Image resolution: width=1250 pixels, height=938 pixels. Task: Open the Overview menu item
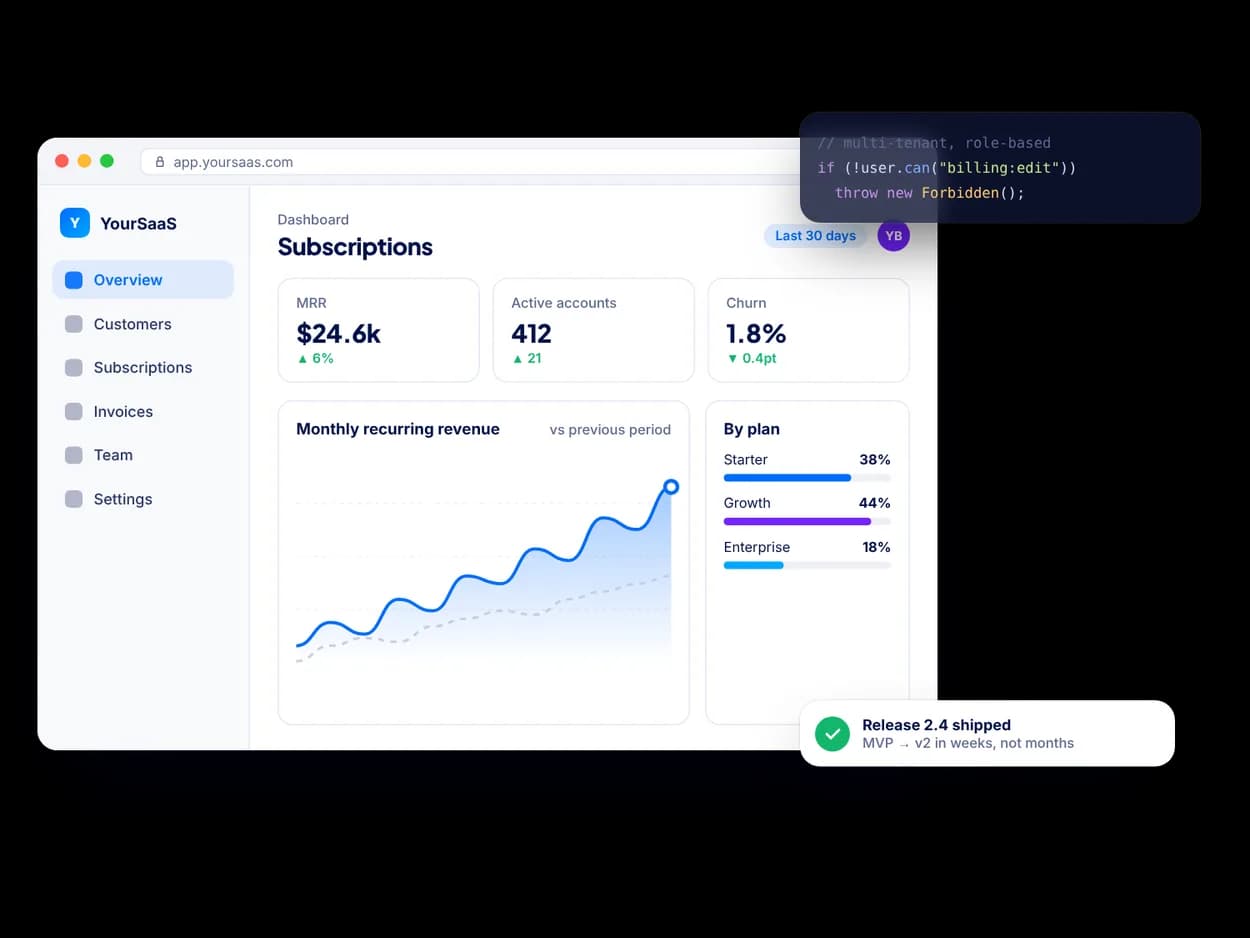[143, 280]
